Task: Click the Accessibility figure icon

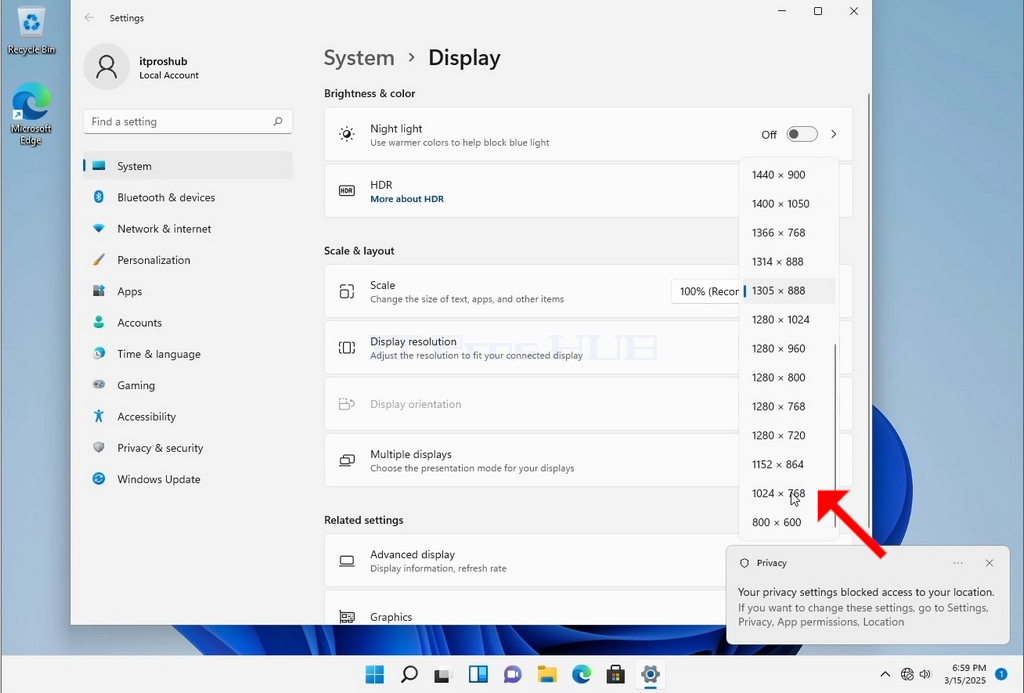Action: pos(99,416)
